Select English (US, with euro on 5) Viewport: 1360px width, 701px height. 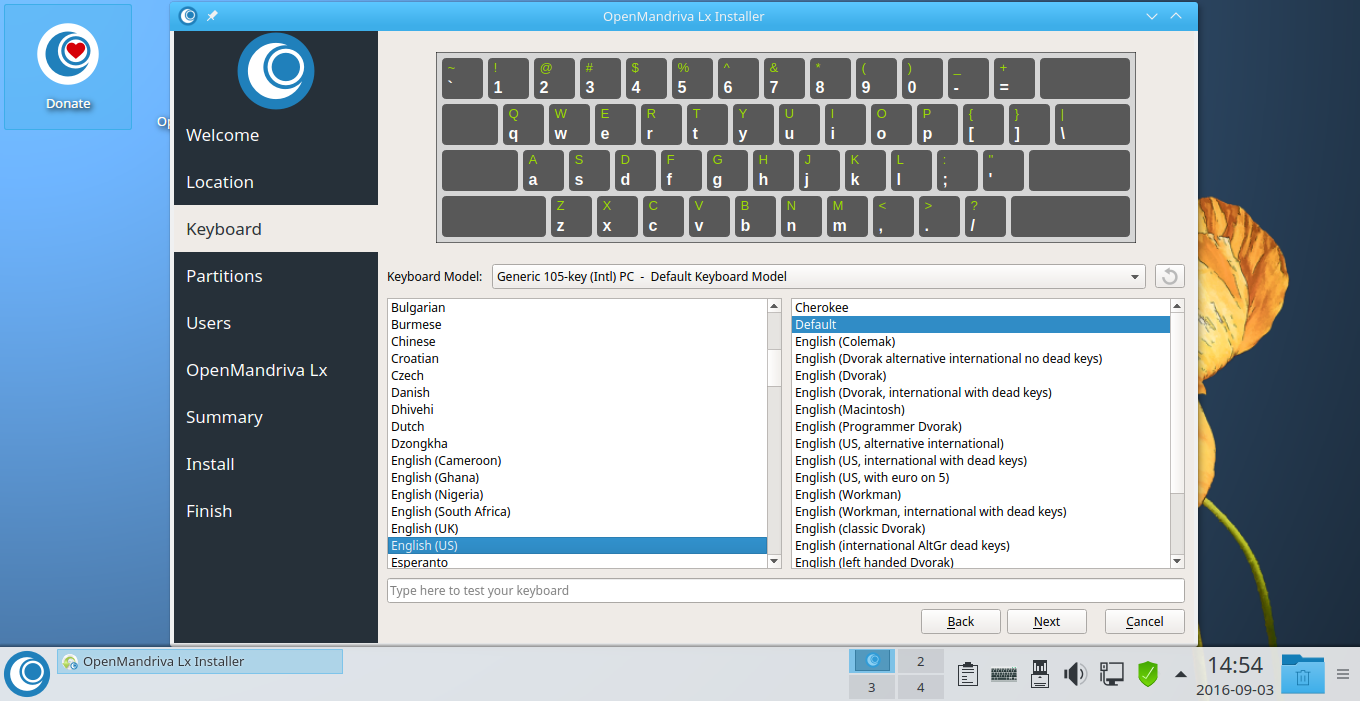click(x=980, y=477)
